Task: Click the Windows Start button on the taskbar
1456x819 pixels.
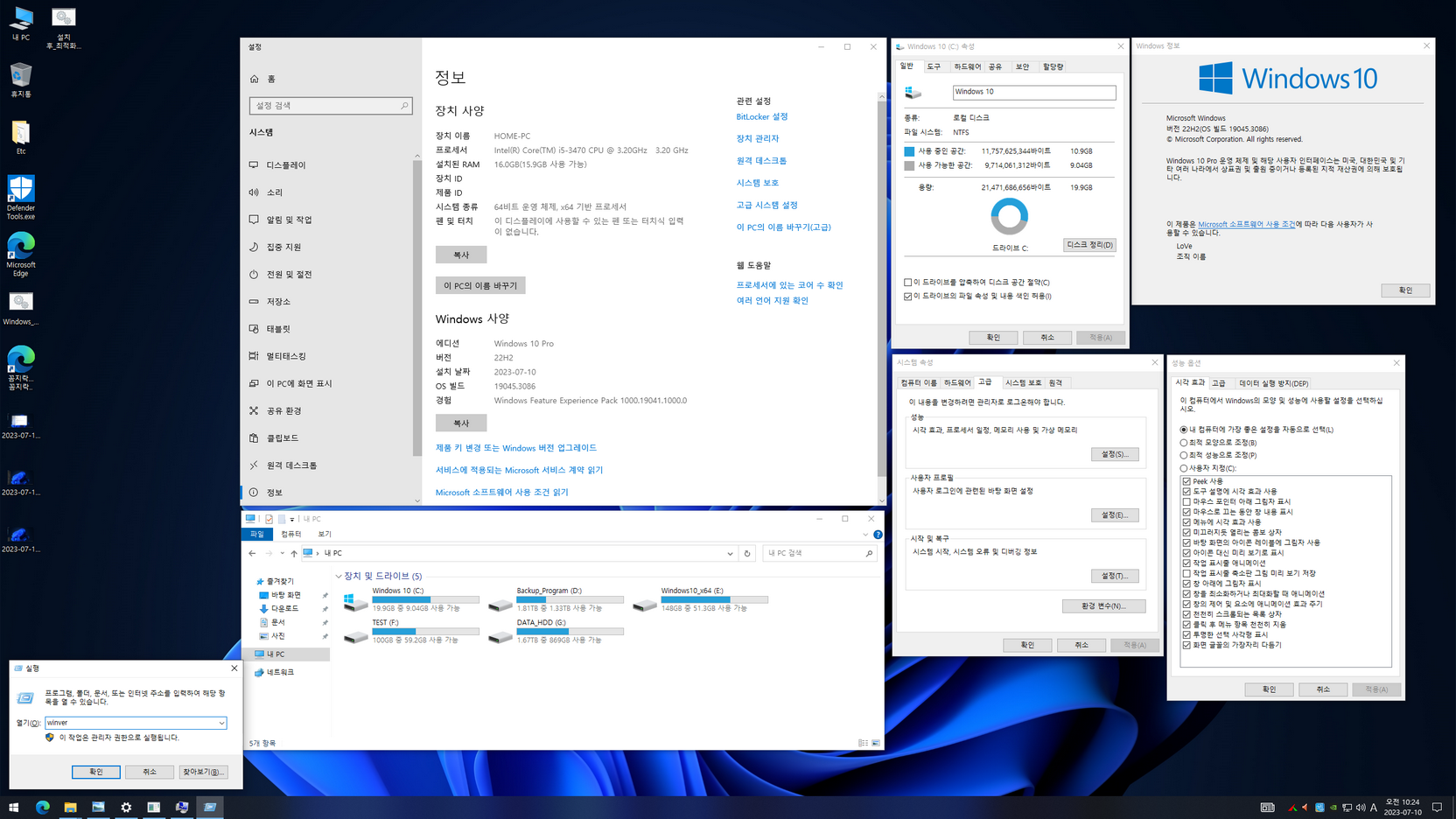Action: (13, 807)
